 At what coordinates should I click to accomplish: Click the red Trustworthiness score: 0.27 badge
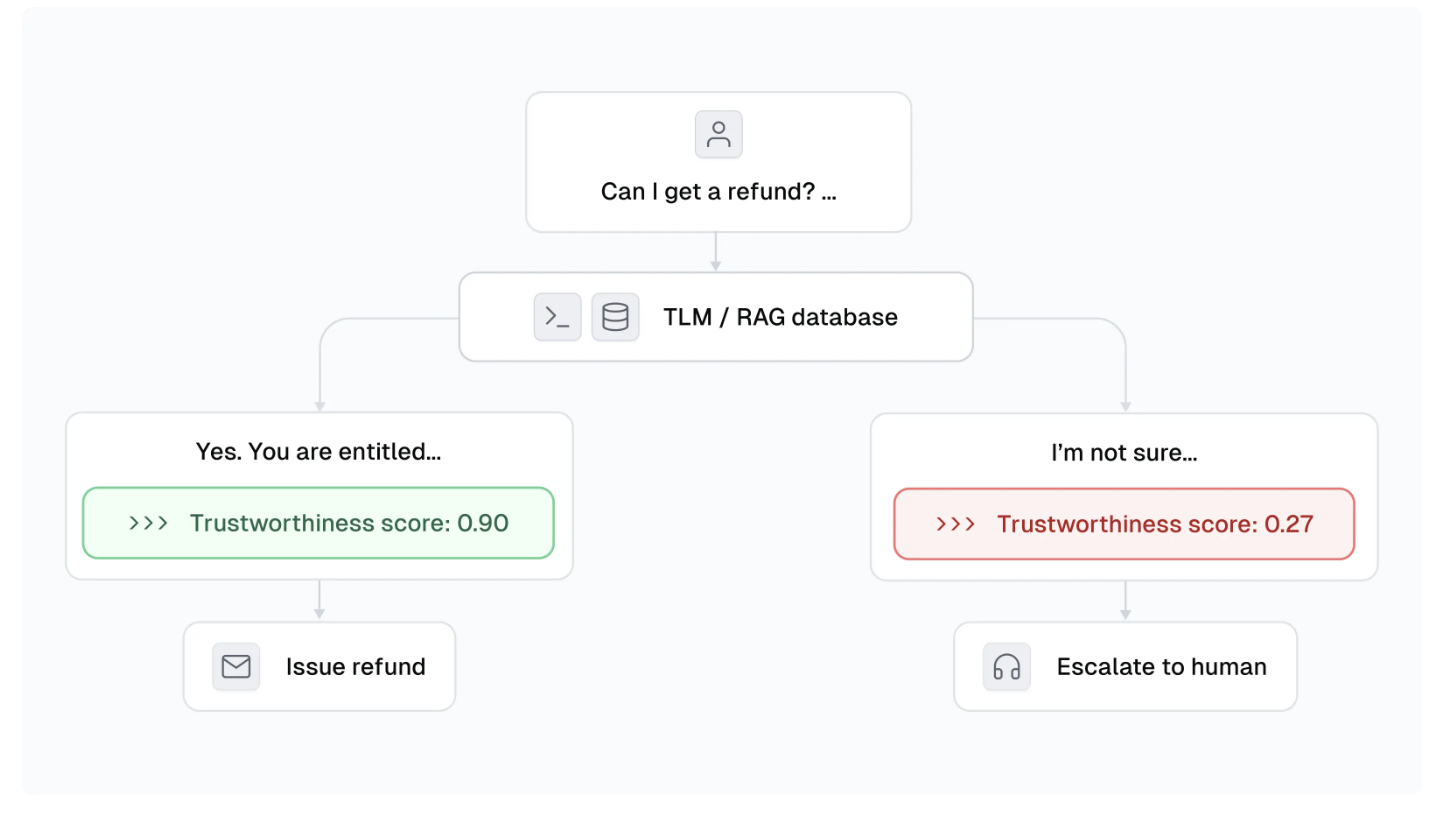coord(1124,524)
